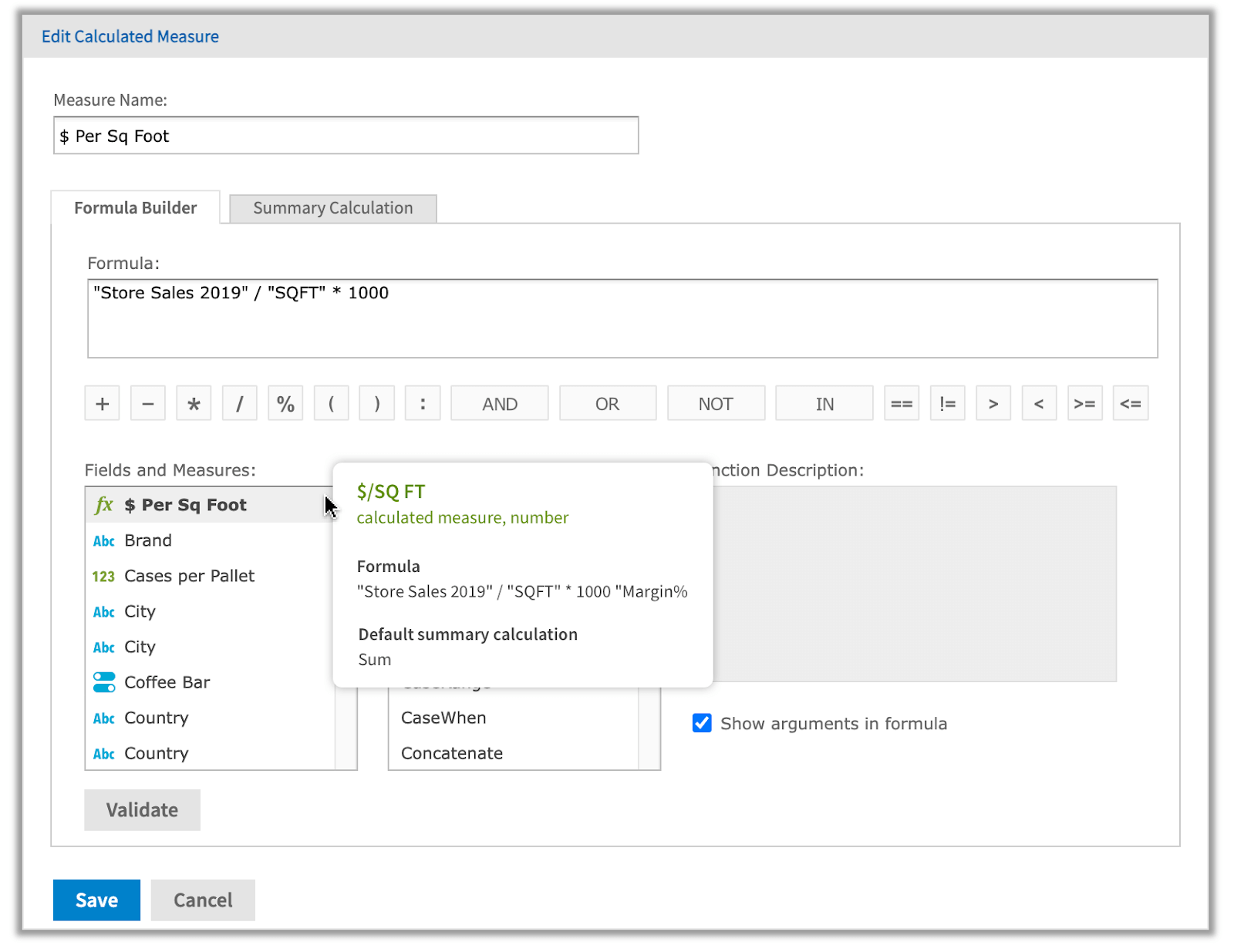The image size is (1234, 952).
Task: Insert the multiply asterisk operator
Action: 194,403
